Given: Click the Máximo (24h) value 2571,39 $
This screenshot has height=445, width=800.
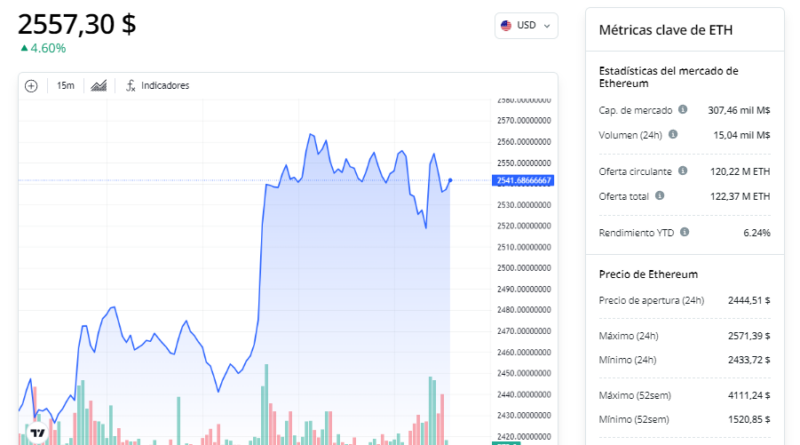Looking at the screenshot, I should [746, 335].
